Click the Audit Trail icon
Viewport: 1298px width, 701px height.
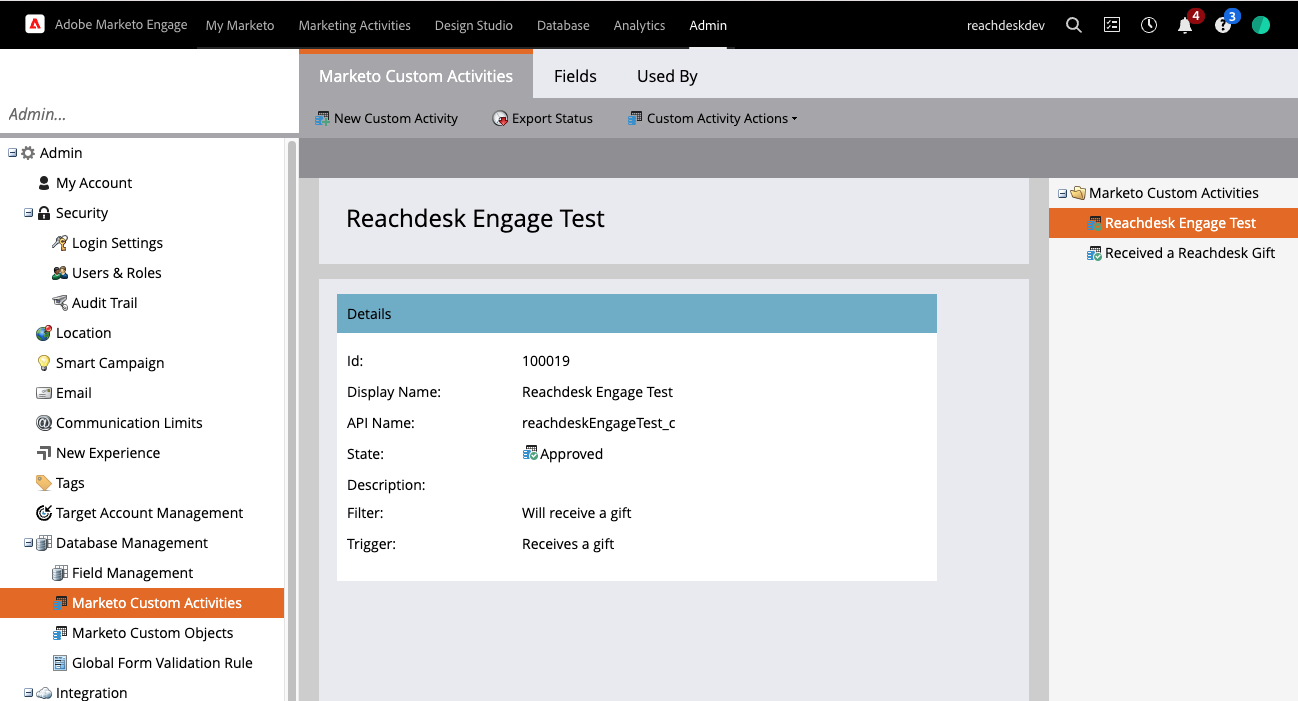pyautogui.click(x=60, y=303)
